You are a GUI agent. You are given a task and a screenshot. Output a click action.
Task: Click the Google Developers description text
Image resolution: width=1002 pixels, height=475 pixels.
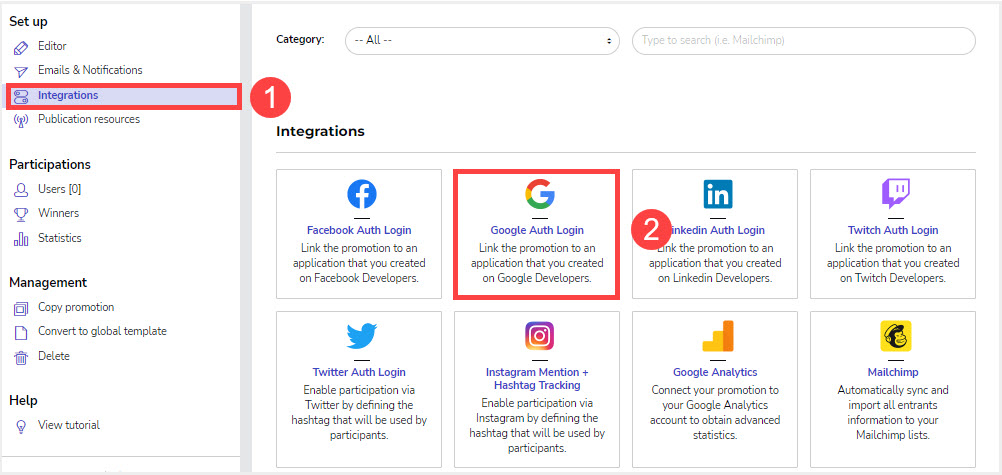(537, 263)
